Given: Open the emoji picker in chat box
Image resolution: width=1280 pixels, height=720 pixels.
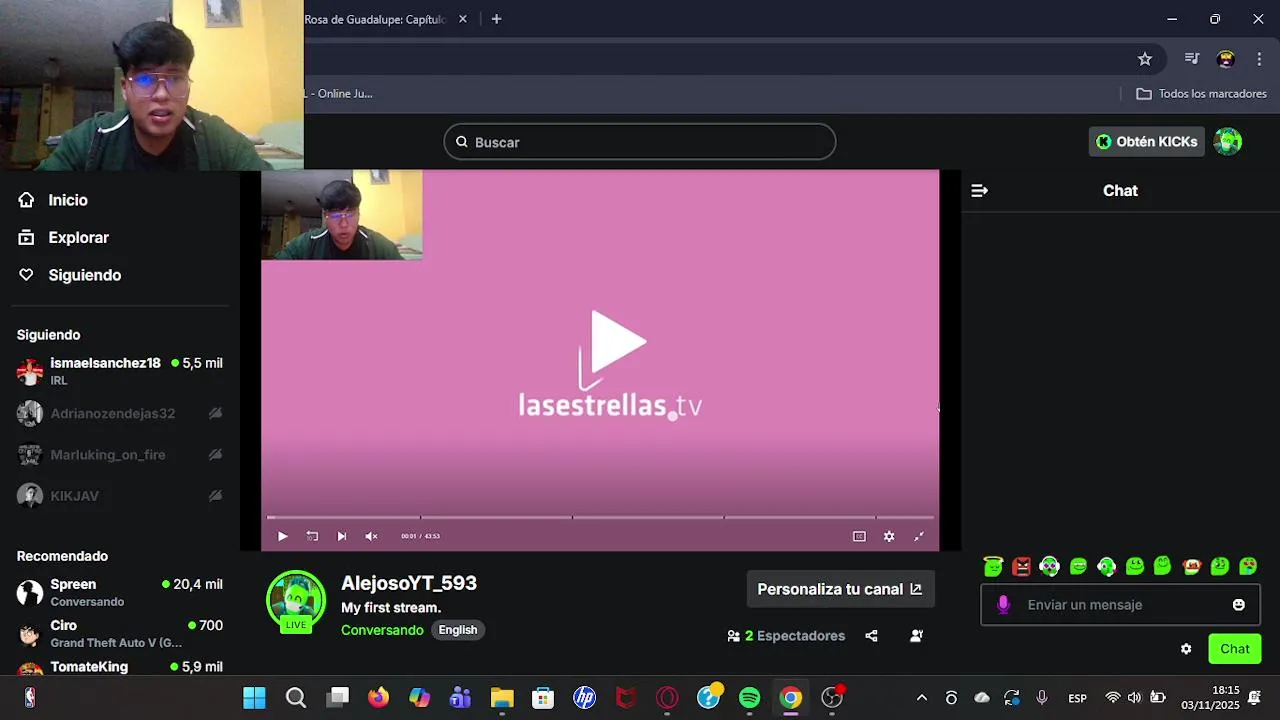Looking at the screenshot, I should (x=1239, y=605).
